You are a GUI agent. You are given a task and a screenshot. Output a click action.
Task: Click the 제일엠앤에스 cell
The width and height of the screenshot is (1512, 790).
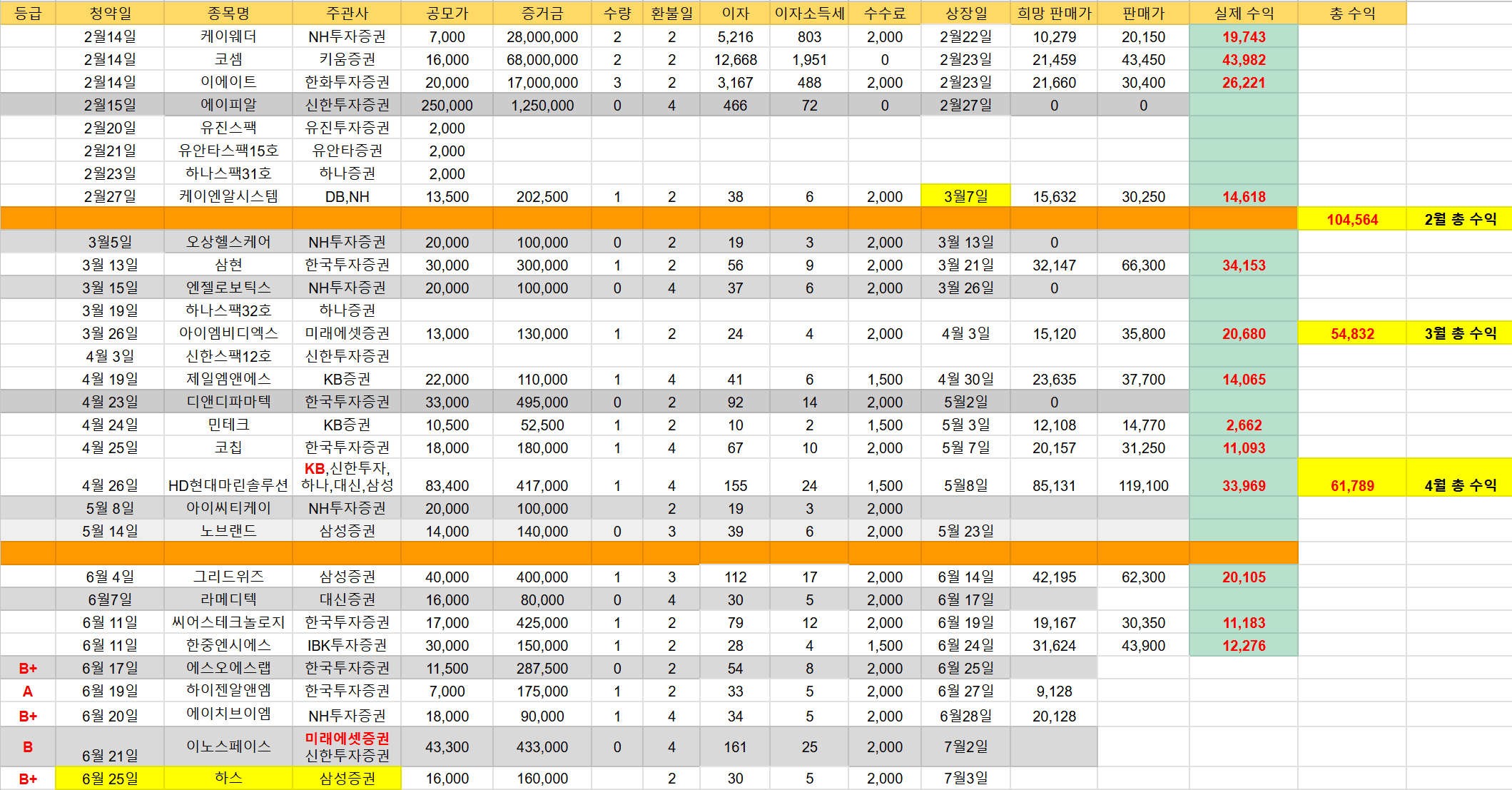tap(228, 379)
